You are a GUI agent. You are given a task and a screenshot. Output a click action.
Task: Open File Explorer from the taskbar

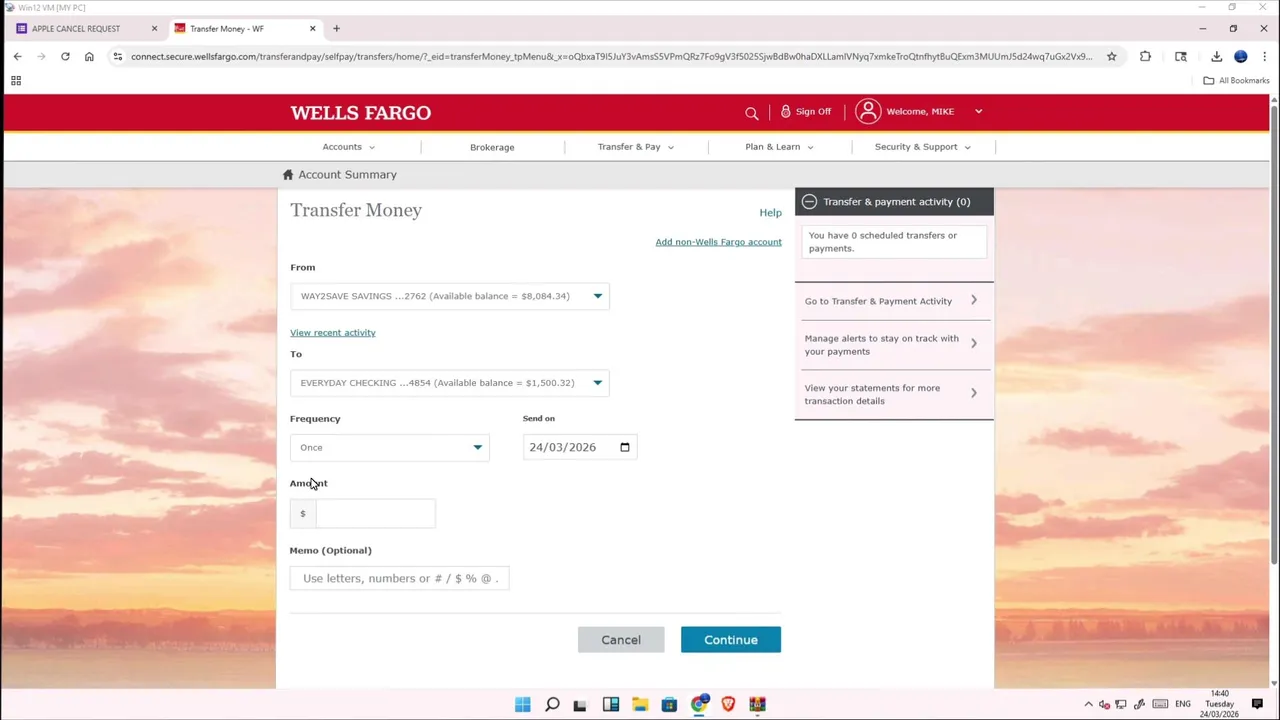tap(640, 705)
